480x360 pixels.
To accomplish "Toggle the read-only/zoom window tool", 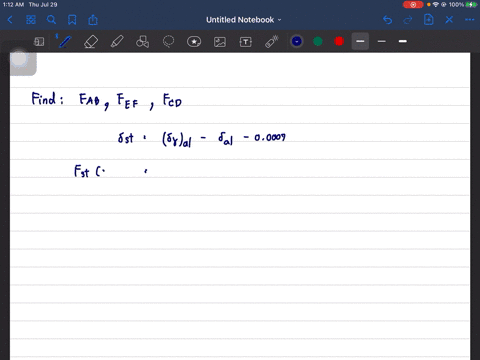I will click(x=39, y=42).
